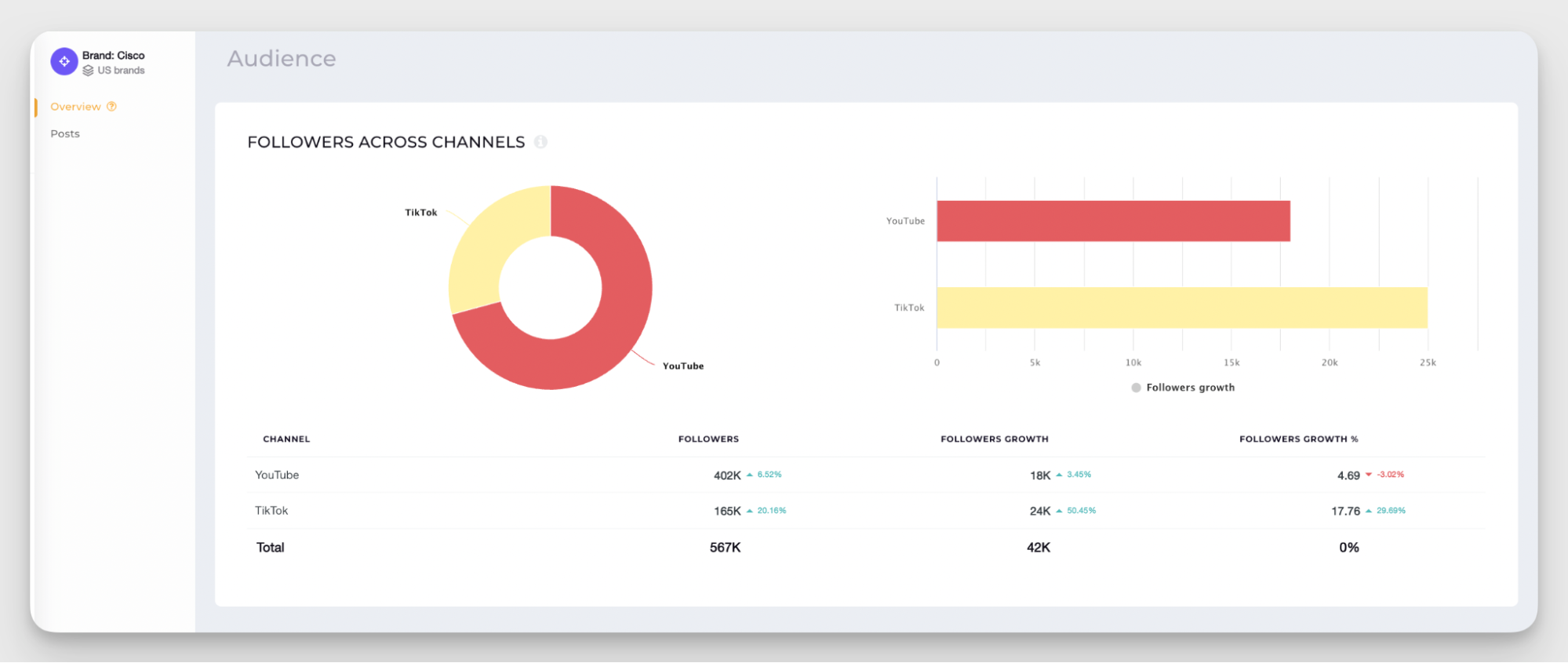The image size is (1568, 663).
Task: Click the purple Cisco brand logo icon
Action: [64, 61]
